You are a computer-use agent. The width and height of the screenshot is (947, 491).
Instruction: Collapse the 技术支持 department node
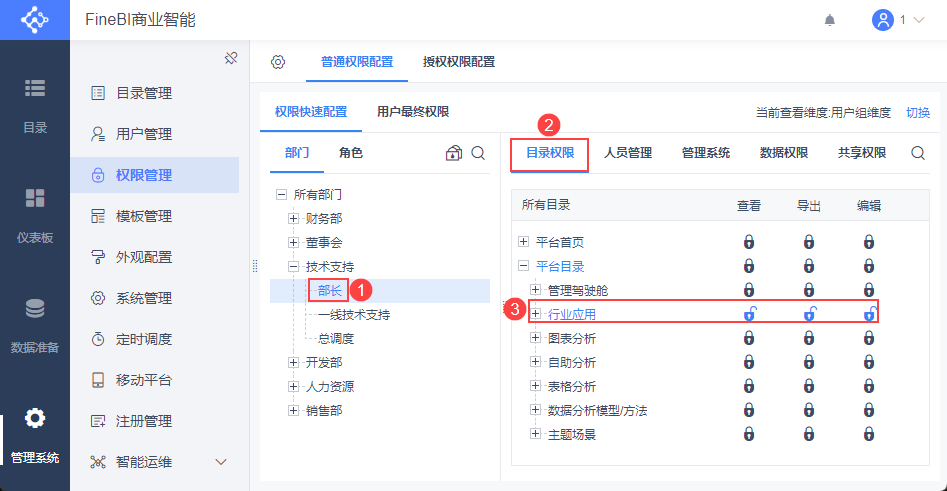pyautogui.click(x=293, y=266)
